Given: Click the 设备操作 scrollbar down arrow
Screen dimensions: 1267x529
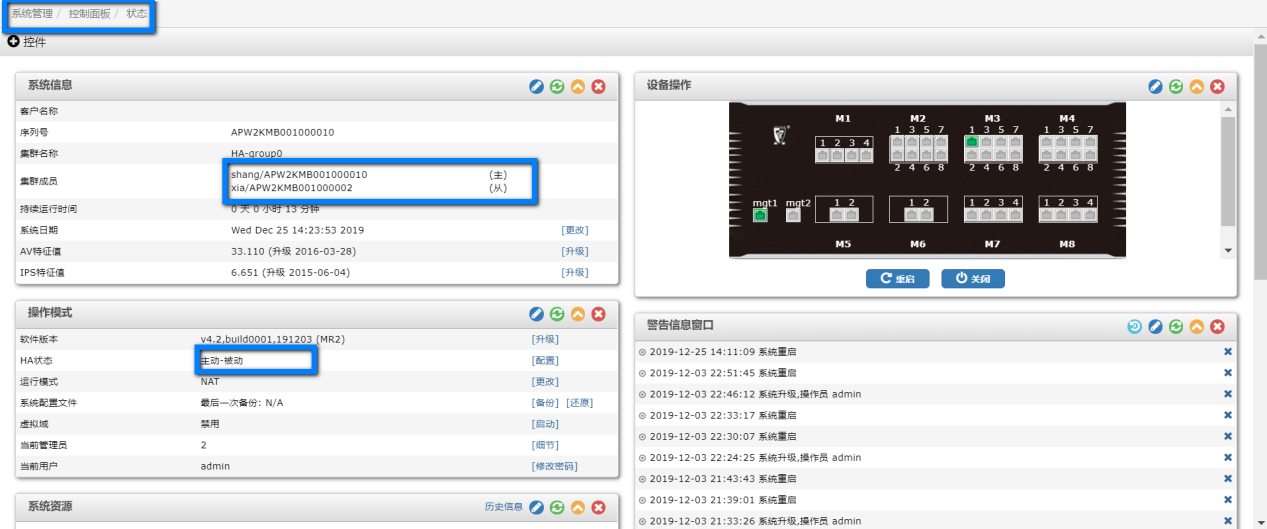Looking at the screenshot, I should (x=1228, y=250).
